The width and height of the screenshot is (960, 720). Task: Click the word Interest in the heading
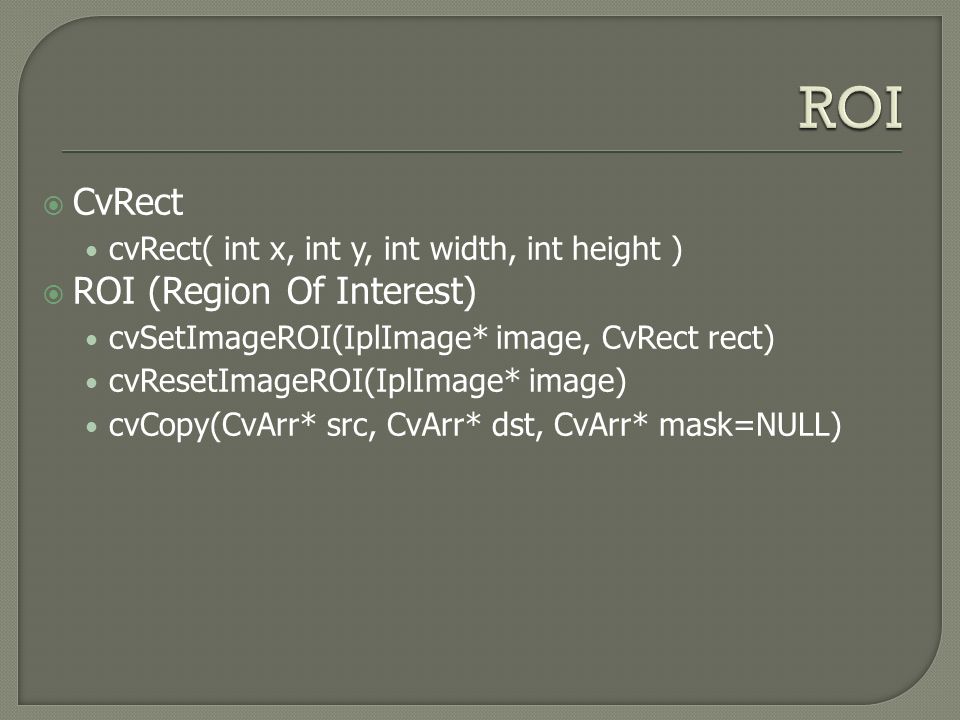click(x=406, y=291)
